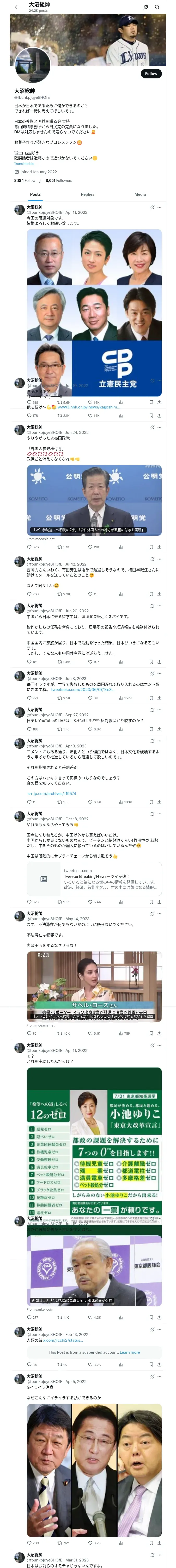176x1568 pixels.
Task: Like the Jun 24, 2022 post with 12K likes
Action: (x=90, y=547)
